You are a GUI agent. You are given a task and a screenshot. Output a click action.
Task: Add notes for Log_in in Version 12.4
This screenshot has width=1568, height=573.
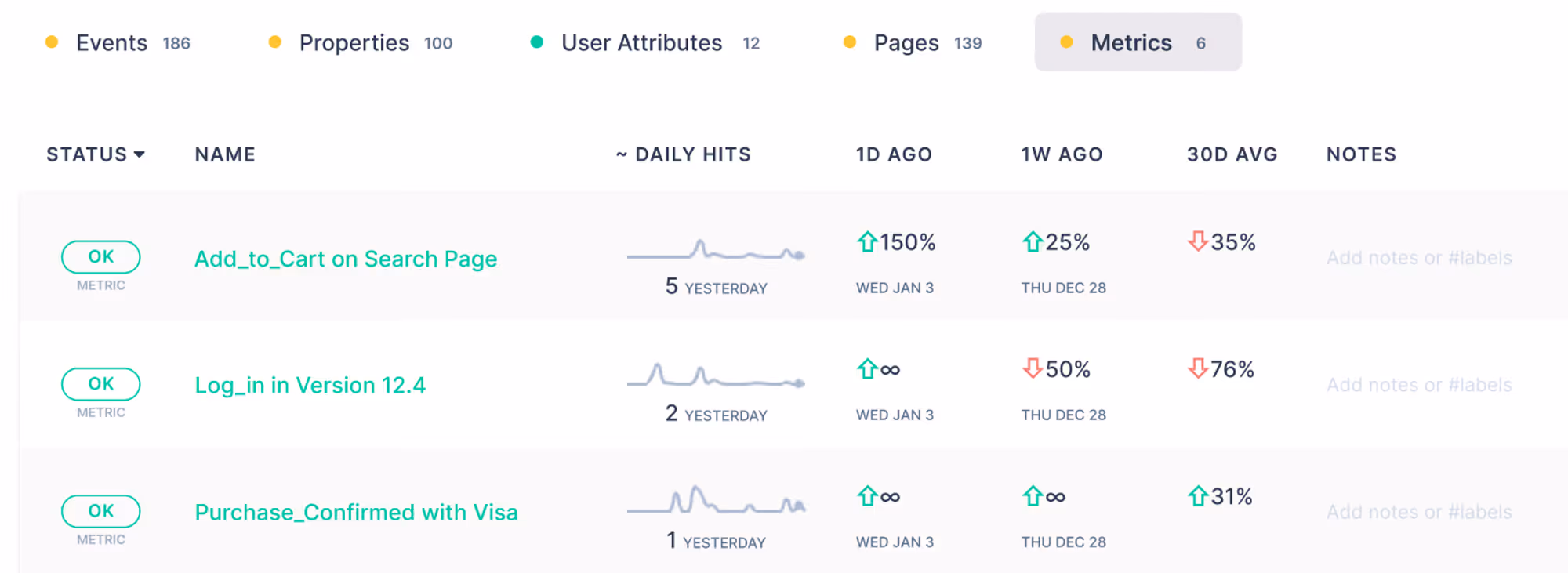point(1419,385)
